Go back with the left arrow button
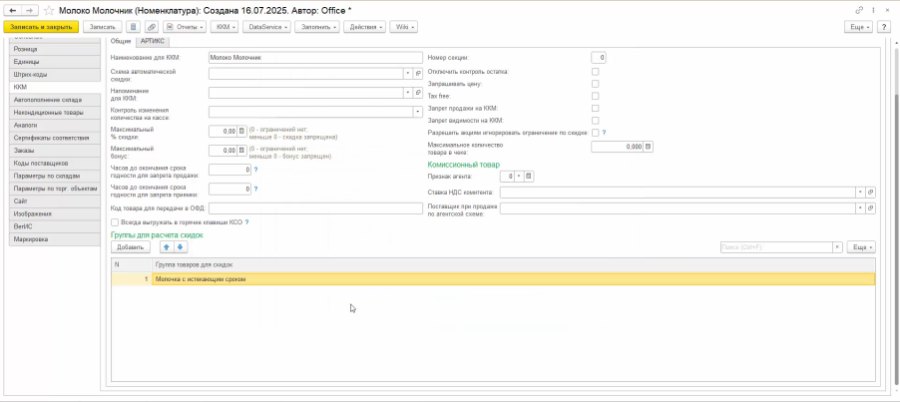This screenshot has width=900, height=402. (x=13, y=10)
